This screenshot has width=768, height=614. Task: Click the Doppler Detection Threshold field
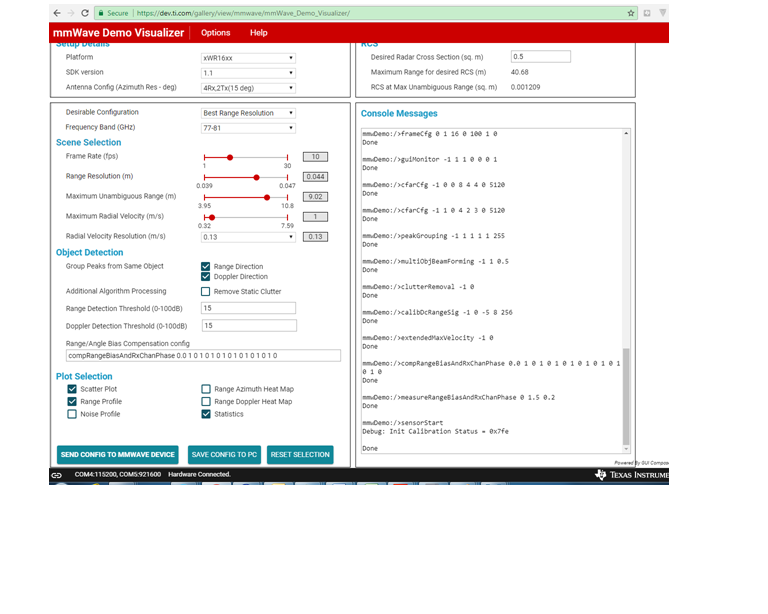[249, 326]
